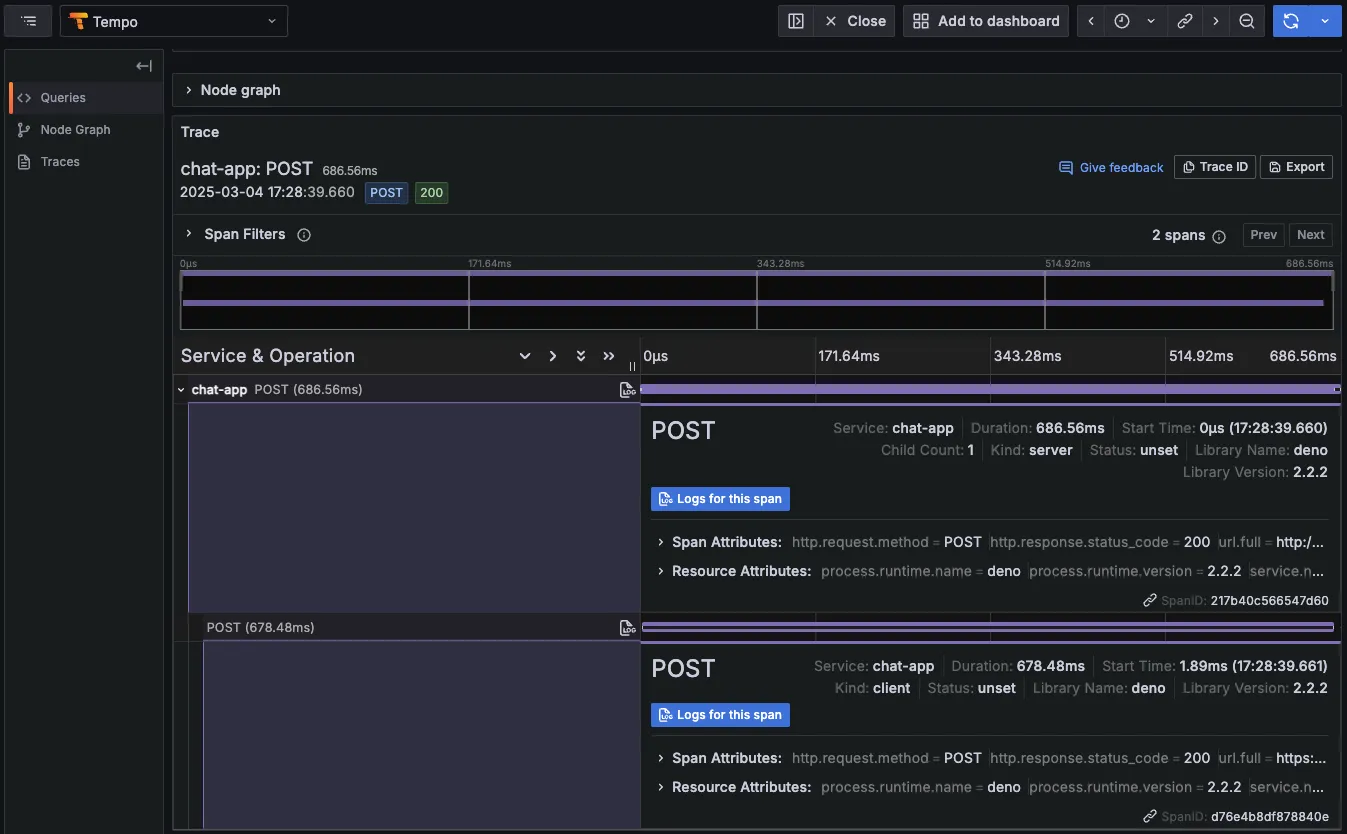Export the current trace
The width and height of the screenshot is (1347, 834).
[x=1296, y=166]
